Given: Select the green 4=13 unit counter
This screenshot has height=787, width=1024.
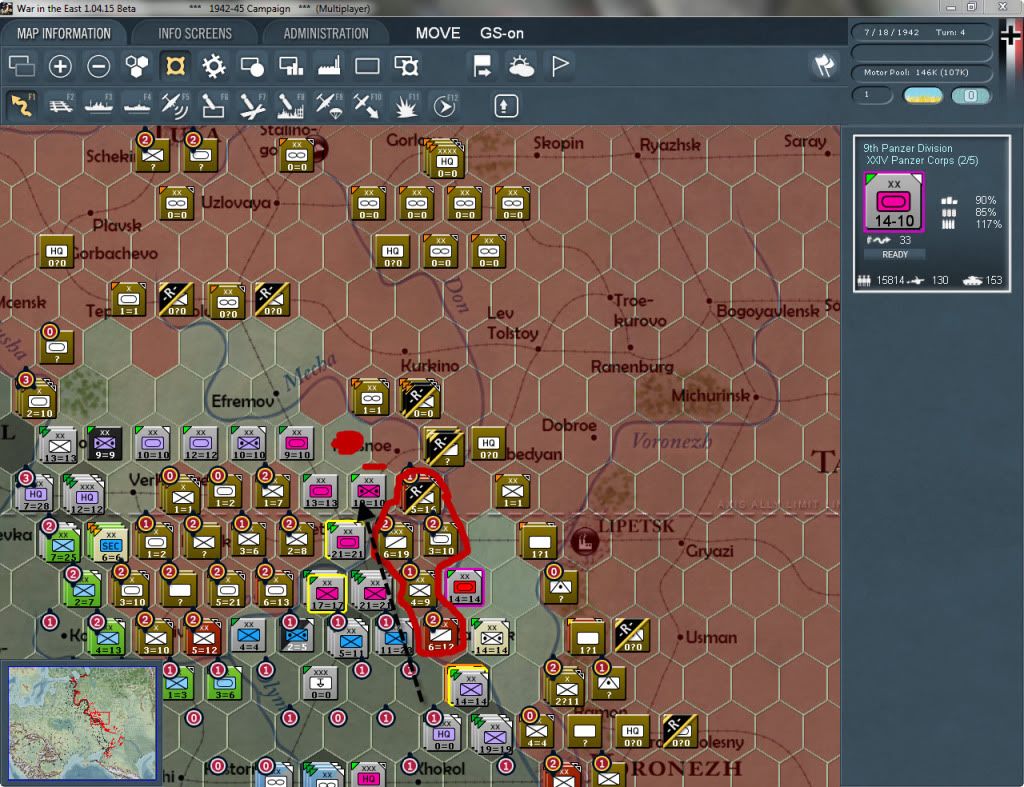Looking at the screenshot, I should [108, 637].
